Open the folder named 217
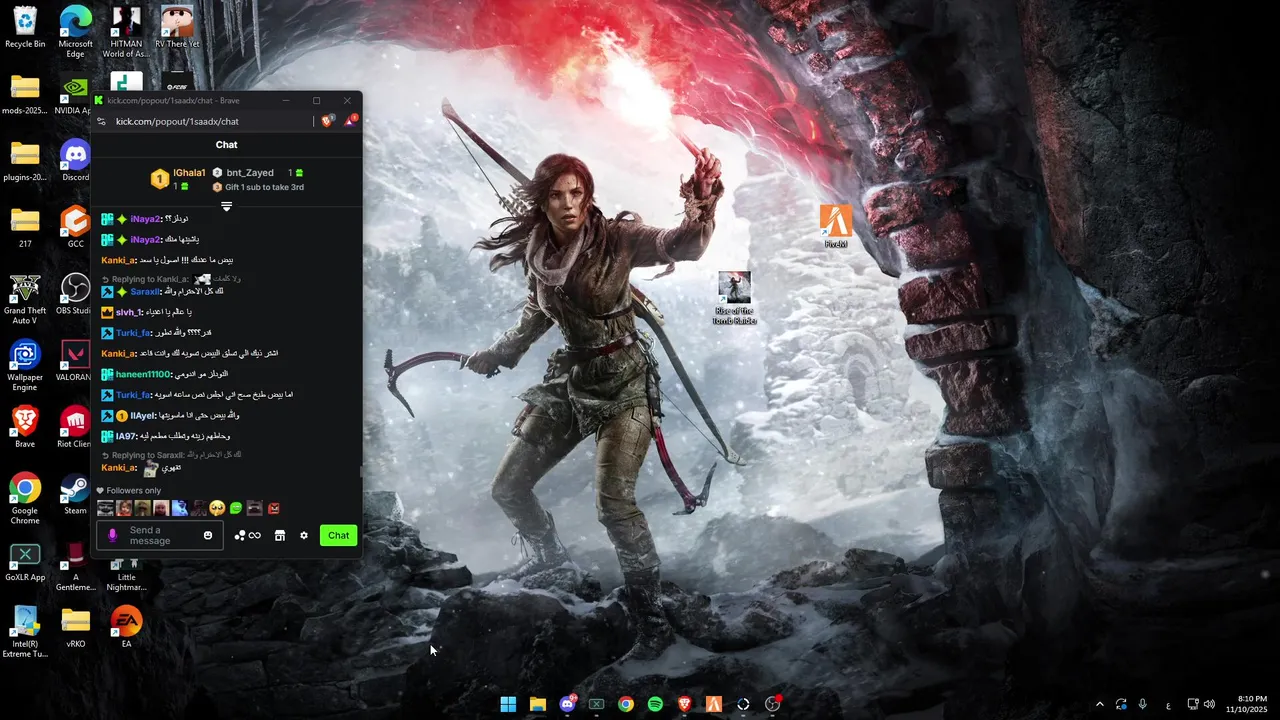This screenshot has width=1280, height=720. point(25,228)
